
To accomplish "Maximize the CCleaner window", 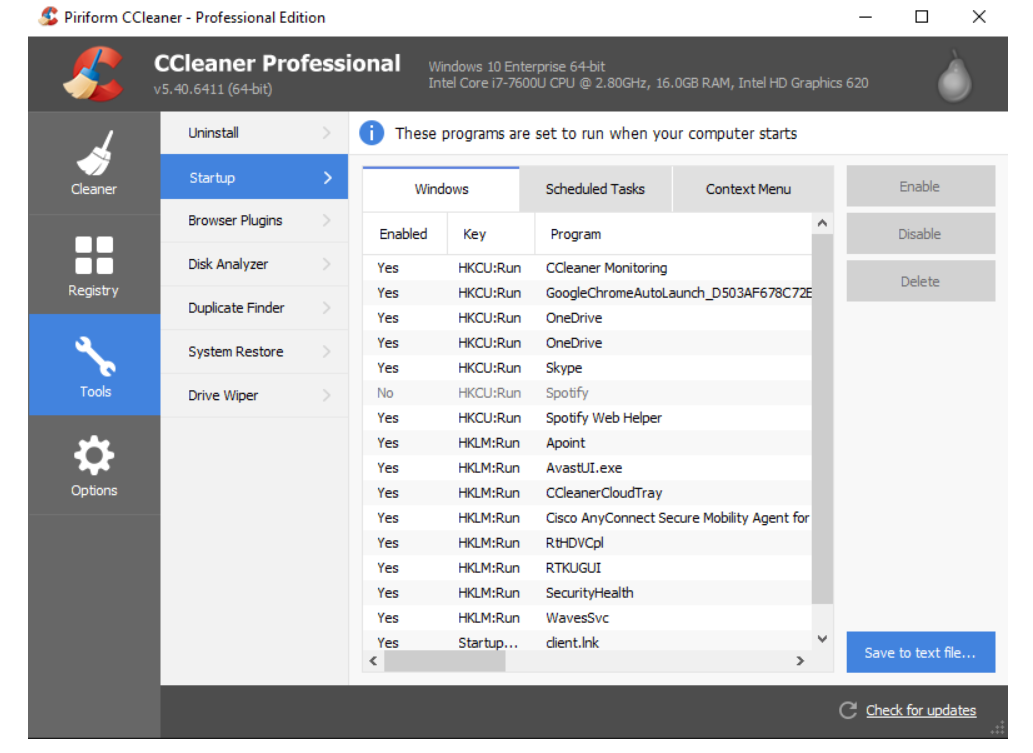I will (922, 16).
